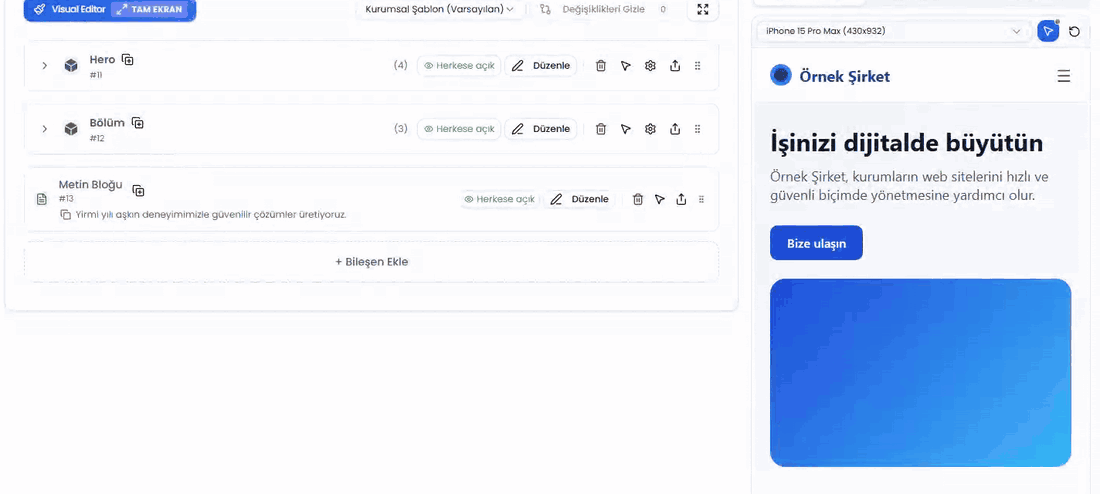The height and width of the screenshot is (494, 1100).
Task: Toggle Herkese açık visibility on Bölüm
Action: [460, 129]
